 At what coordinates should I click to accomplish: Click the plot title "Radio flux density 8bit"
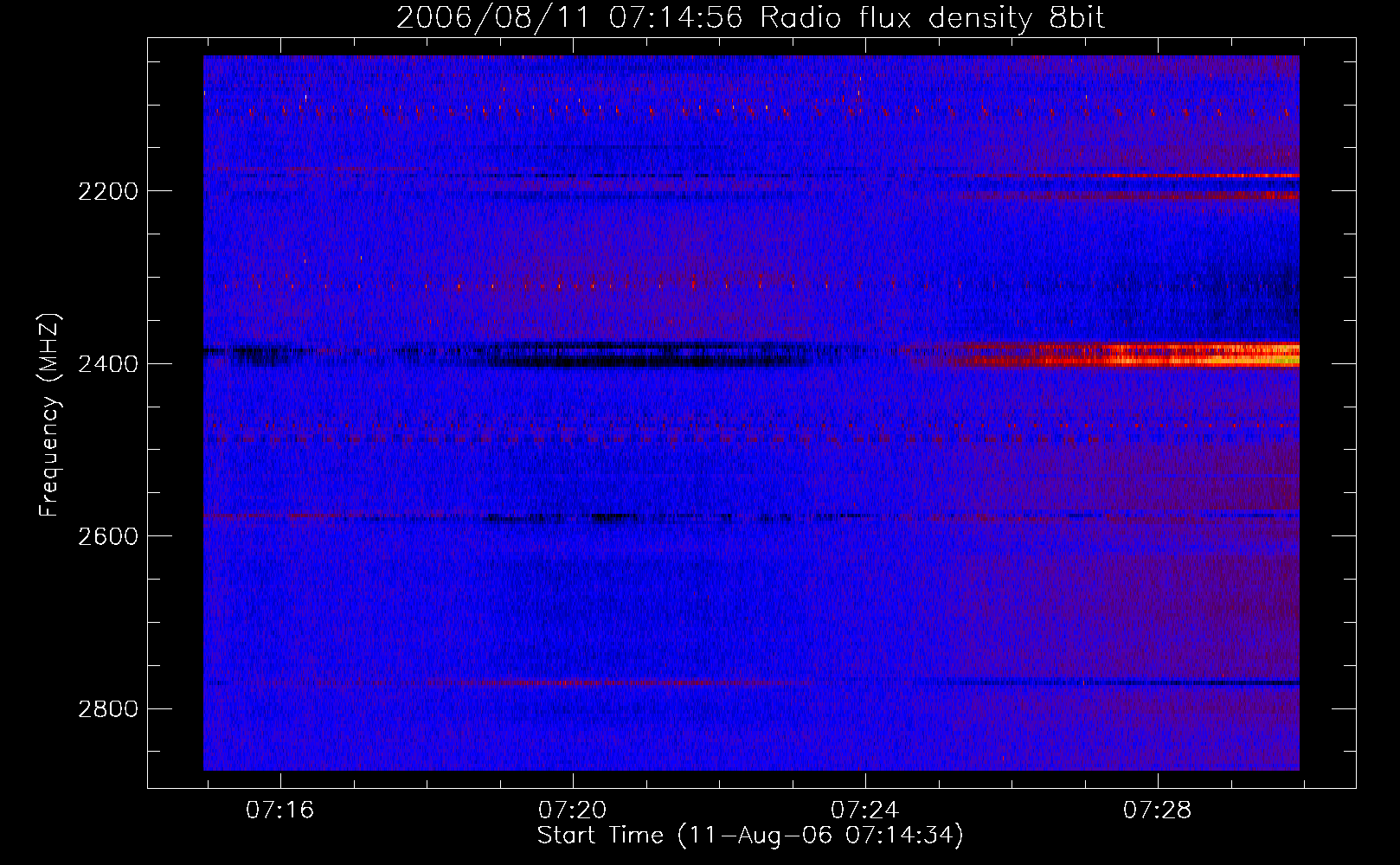coord(933,18)
